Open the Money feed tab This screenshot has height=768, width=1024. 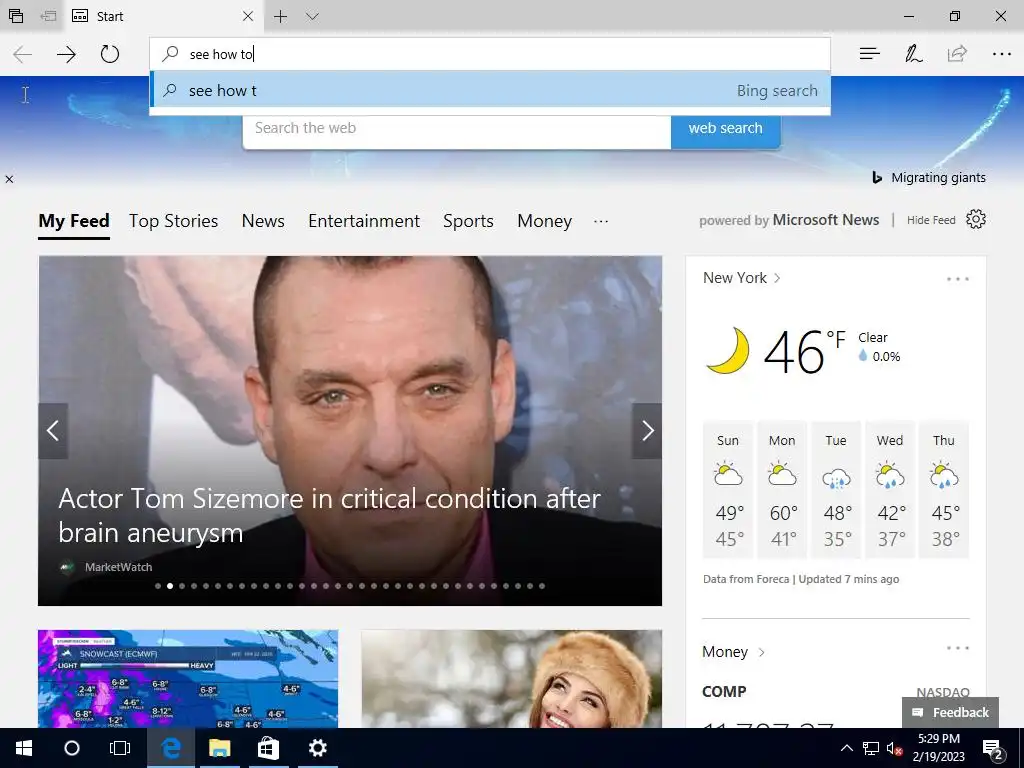tap(544, 221)
